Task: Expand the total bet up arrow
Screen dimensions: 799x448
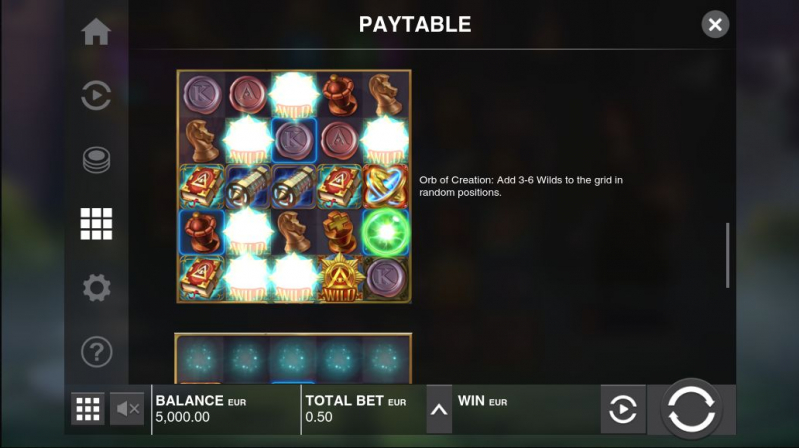Action: 439,409
